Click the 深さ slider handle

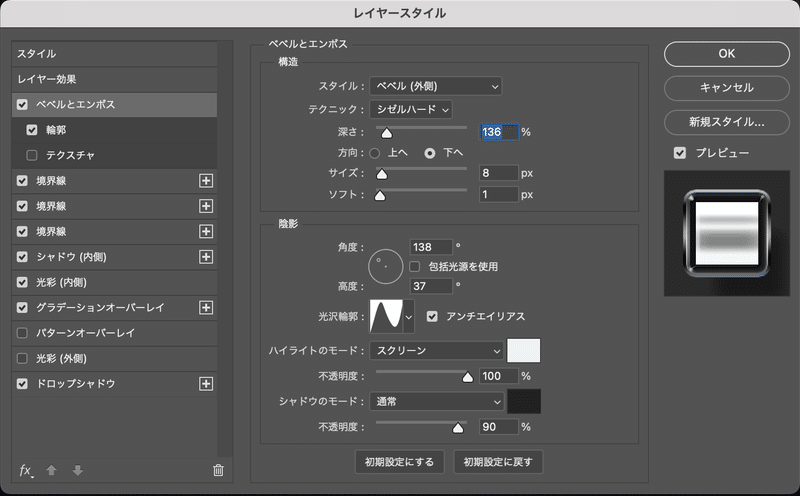tap(387, 133)
